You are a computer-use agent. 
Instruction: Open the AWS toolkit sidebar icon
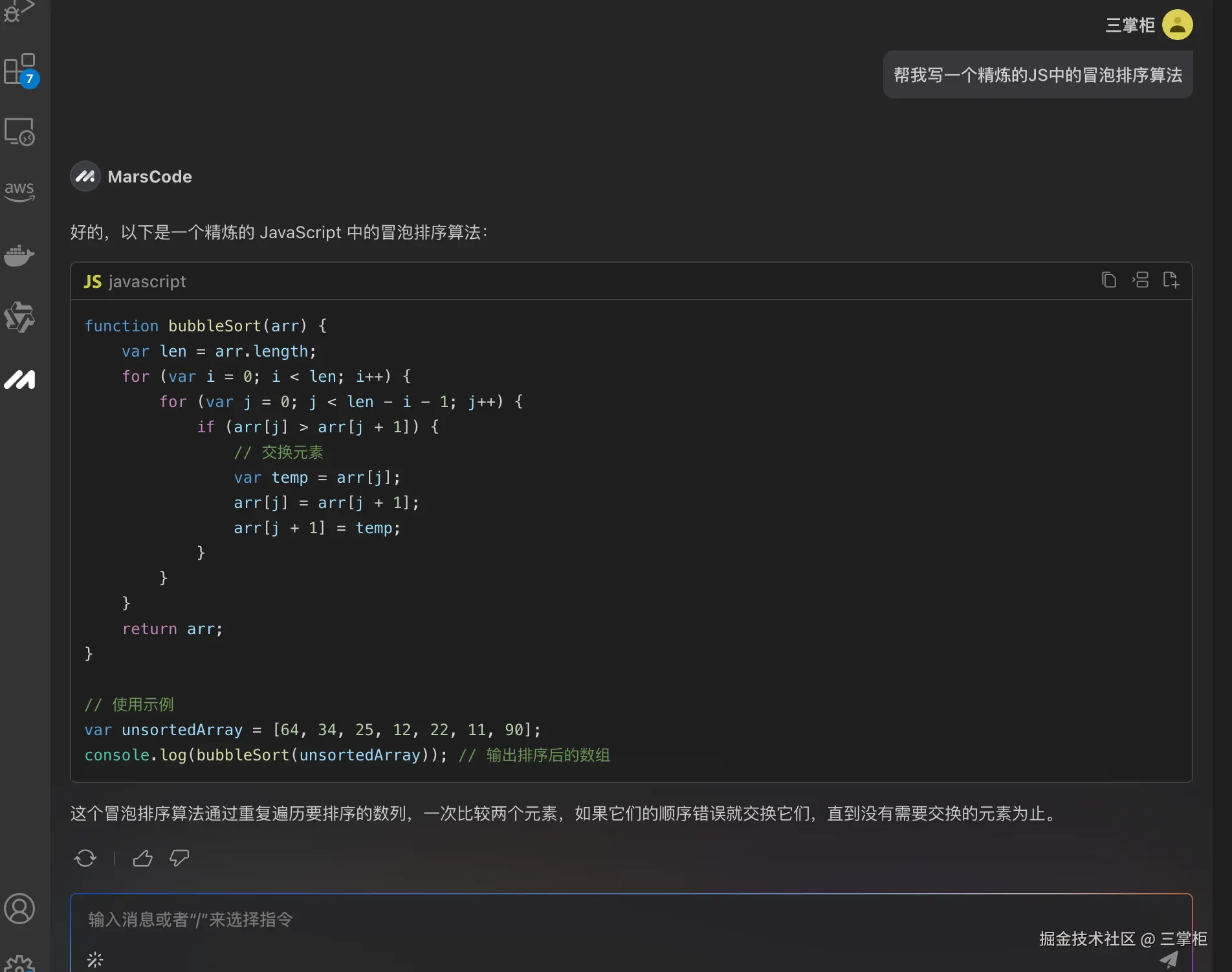click(19, 191)
